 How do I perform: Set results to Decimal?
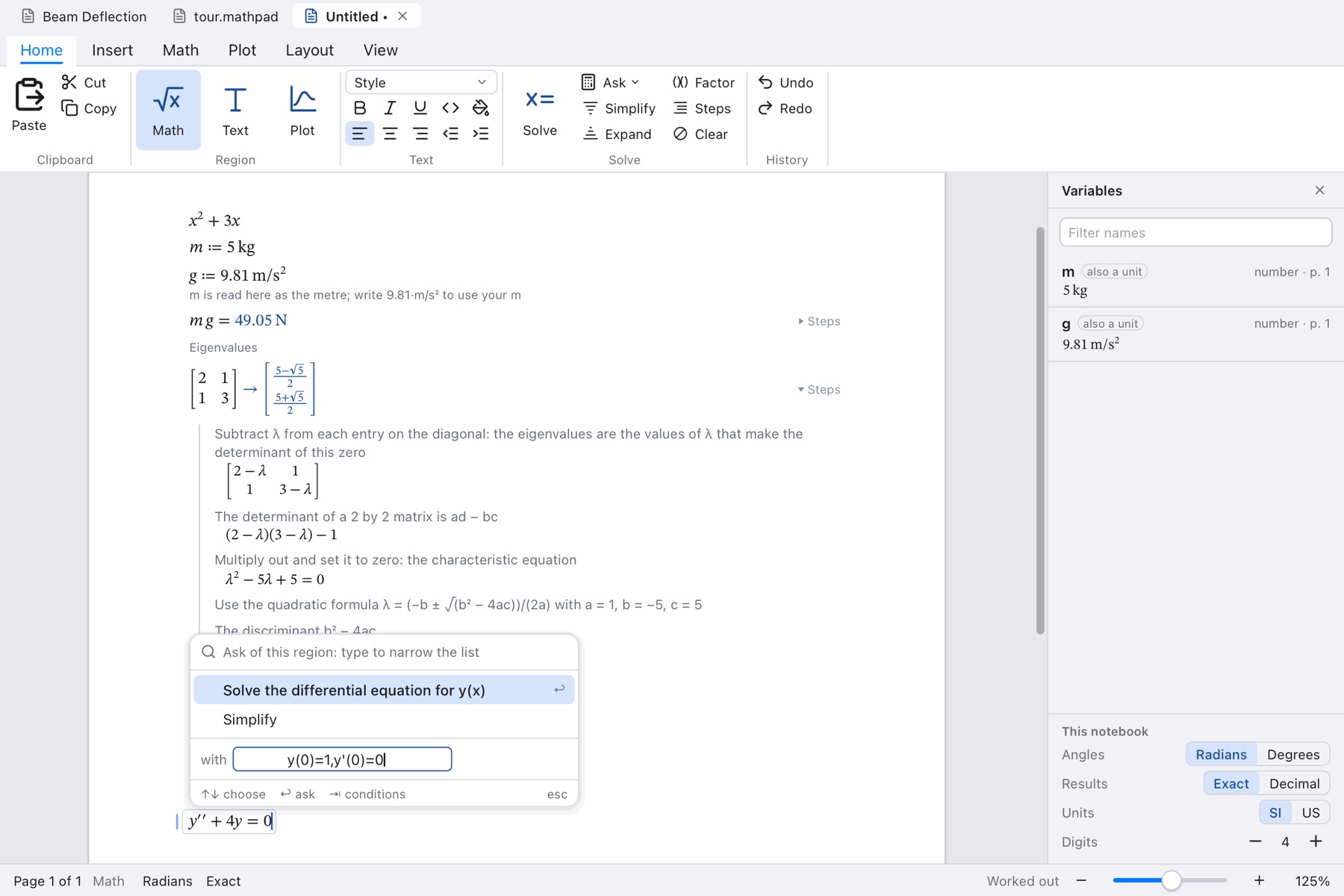tap(1294, 783)
